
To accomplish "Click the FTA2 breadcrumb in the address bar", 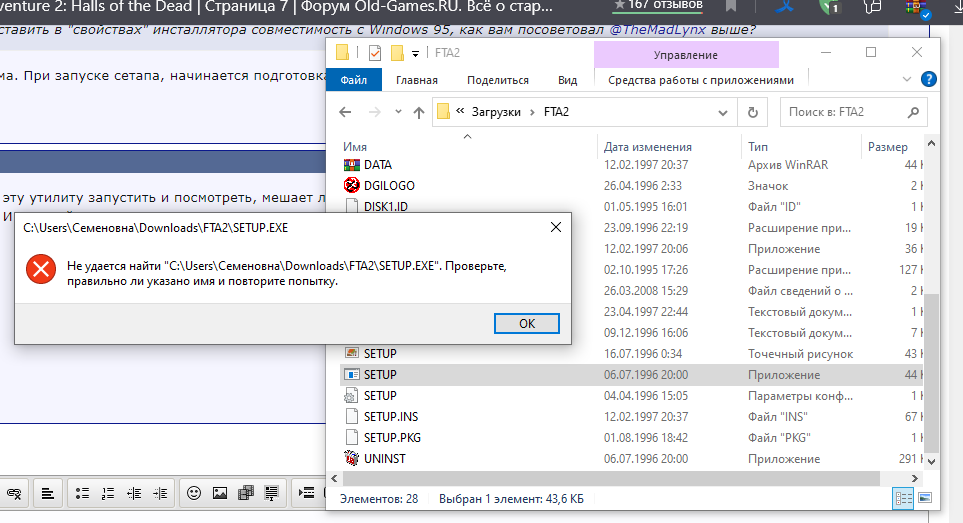I will pyautogui.click(x=556, y=112).
